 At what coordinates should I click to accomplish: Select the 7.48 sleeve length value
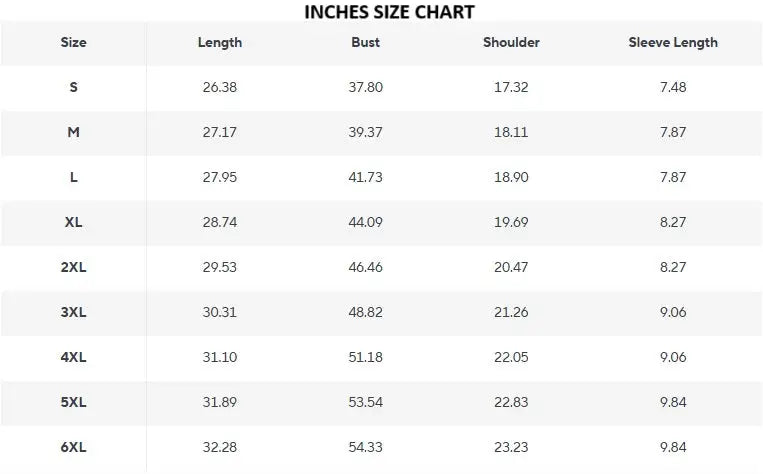tap(673, 87)
